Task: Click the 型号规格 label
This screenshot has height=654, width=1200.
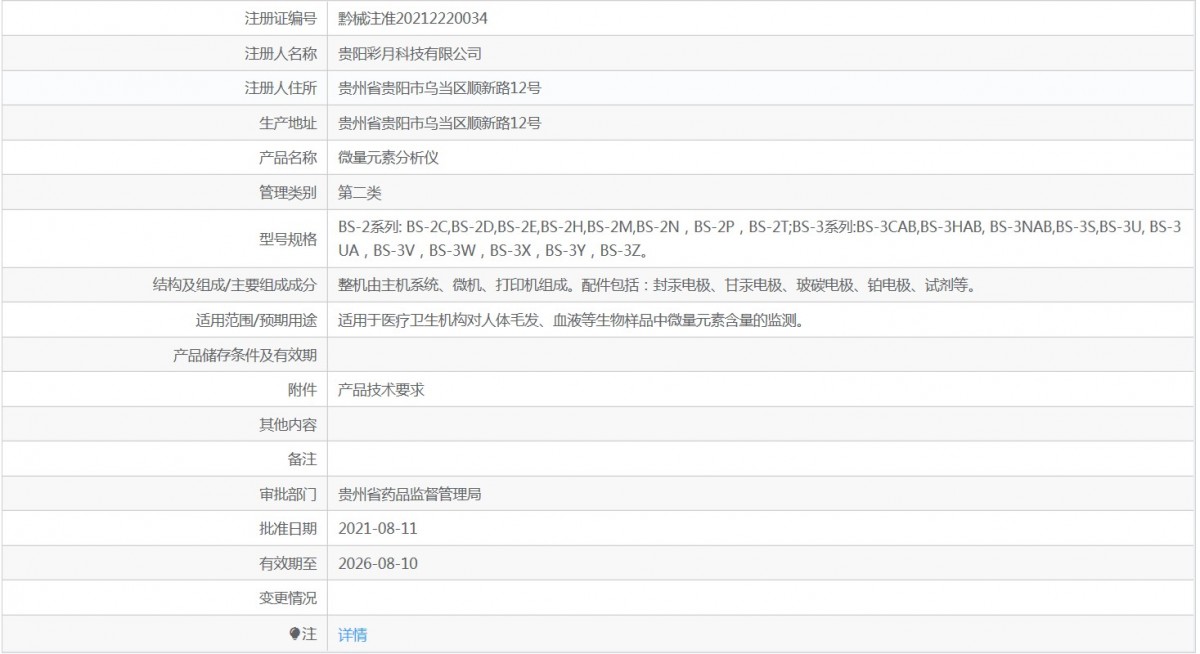Action: coord(288,238)
